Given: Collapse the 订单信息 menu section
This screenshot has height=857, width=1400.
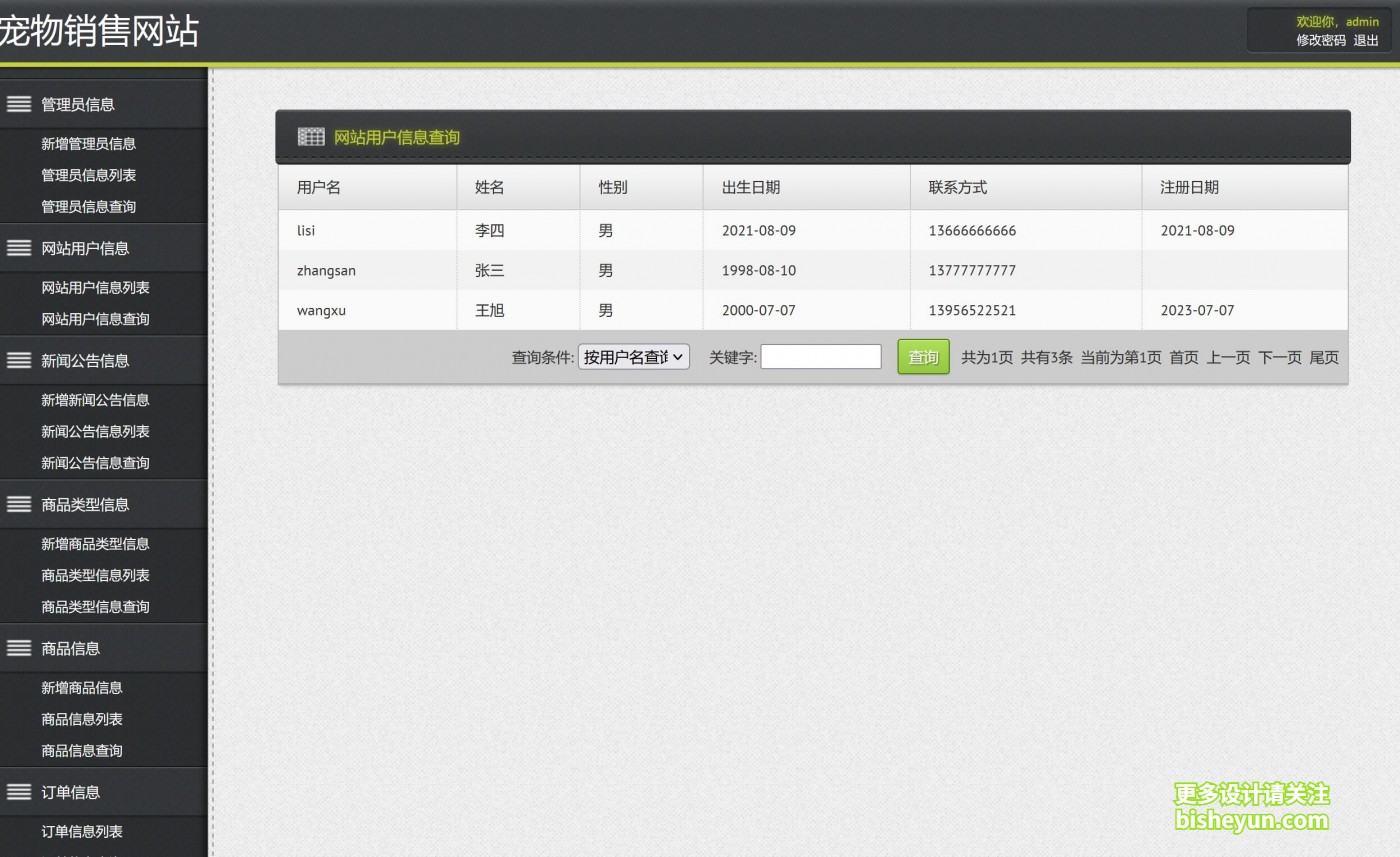Looking at the screenshot, I should (103, 792).
